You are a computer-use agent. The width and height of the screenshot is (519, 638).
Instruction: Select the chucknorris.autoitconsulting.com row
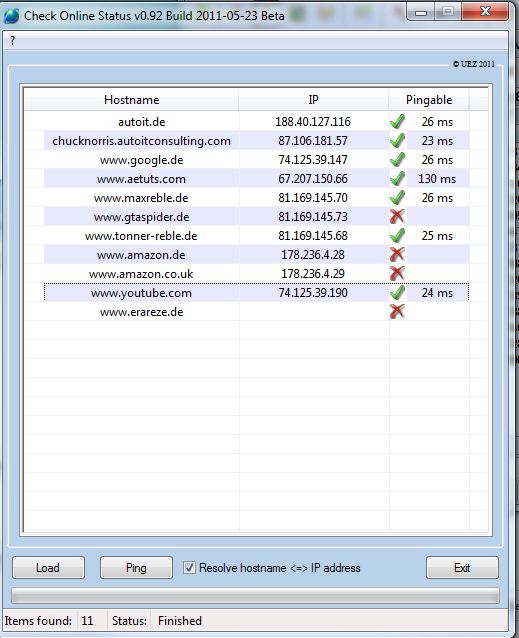(256, 141)
